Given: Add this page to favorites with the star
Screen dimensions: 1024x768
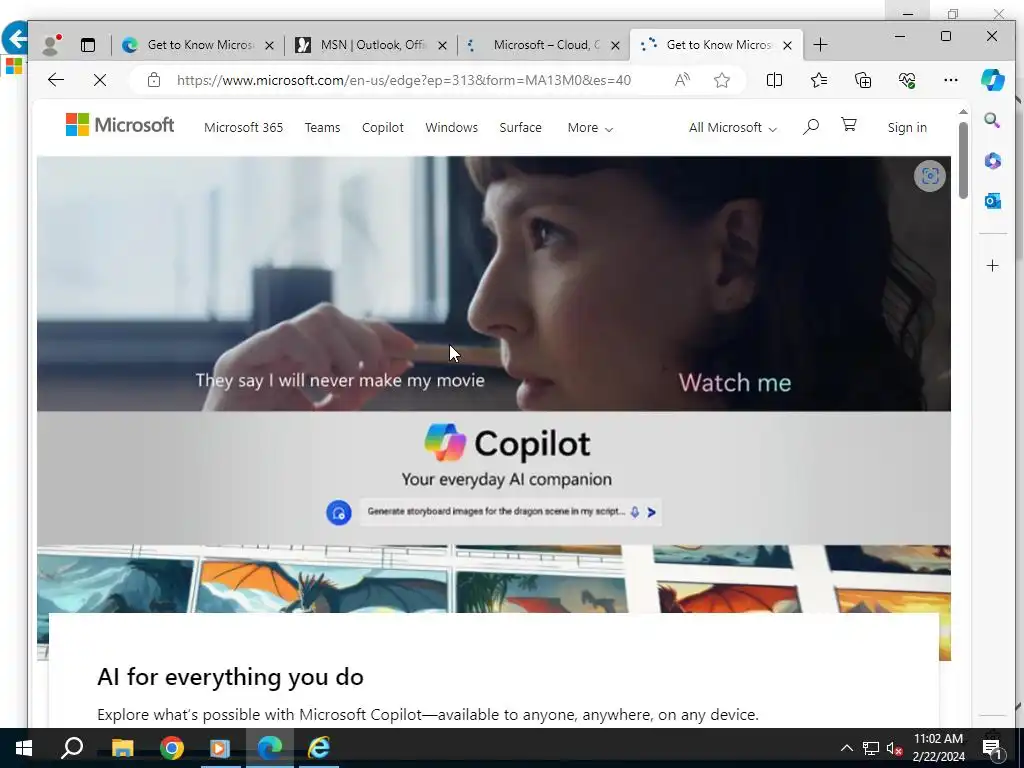Looking at the screenshot, I should 722,80.
